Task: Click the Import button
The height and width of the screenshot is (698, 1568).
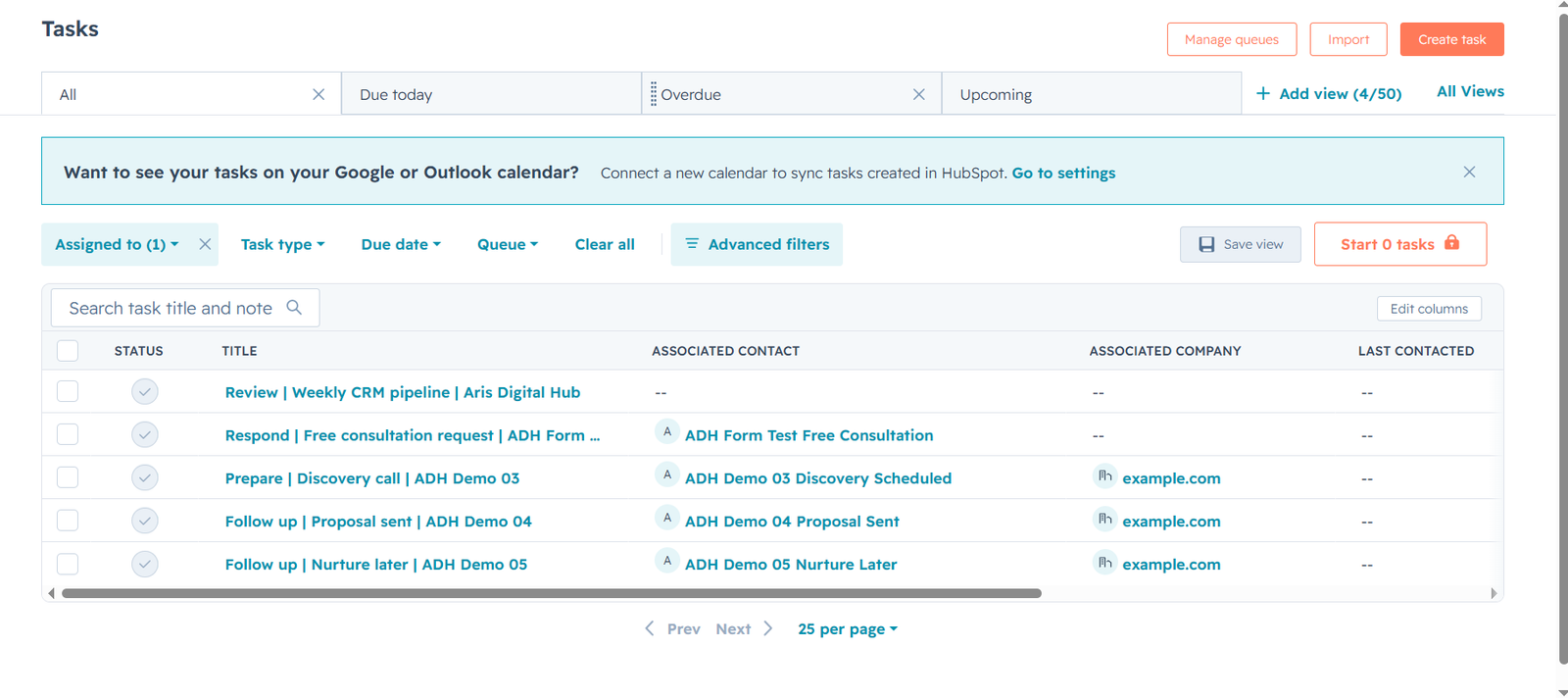Action: coord(1348,39)
